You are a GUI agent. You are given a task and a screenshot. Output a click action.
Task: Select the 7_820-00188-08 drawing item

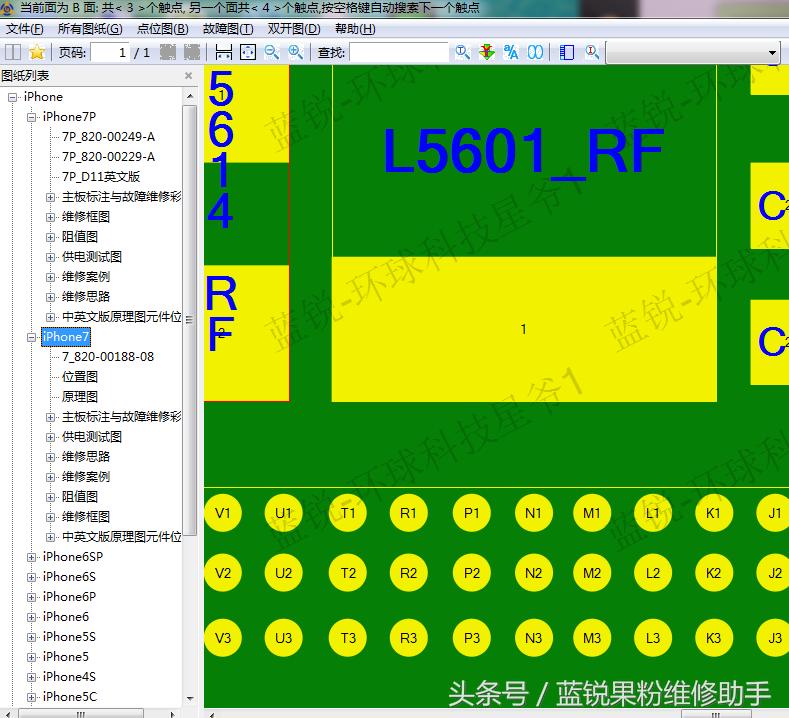(108, 357)
